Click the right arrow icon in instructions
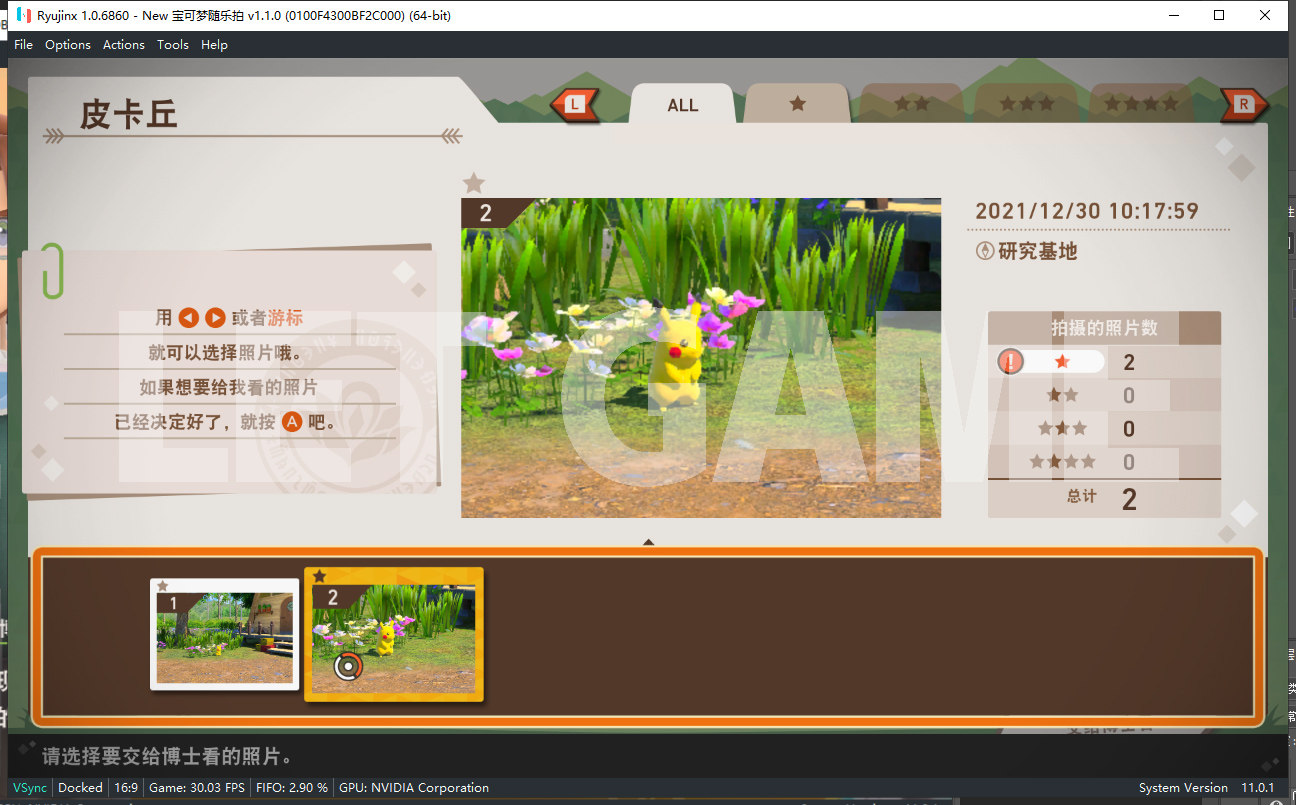Image resolution: width=1296 pixels, height=805 pixels. [x=215, y=318]
